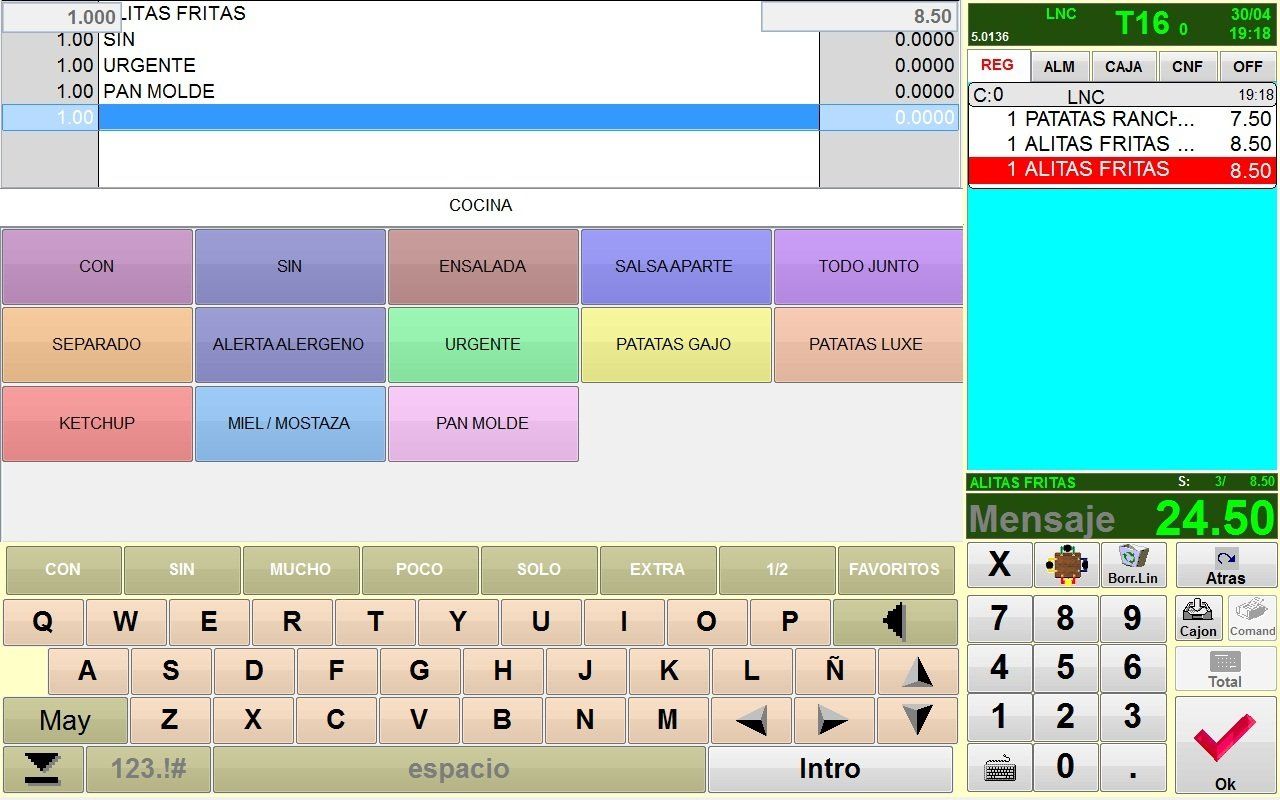Image resolution: width=1280 pixels, height=800 pixels.
Task: Click the right arrow key
Action: pos(834,720)
